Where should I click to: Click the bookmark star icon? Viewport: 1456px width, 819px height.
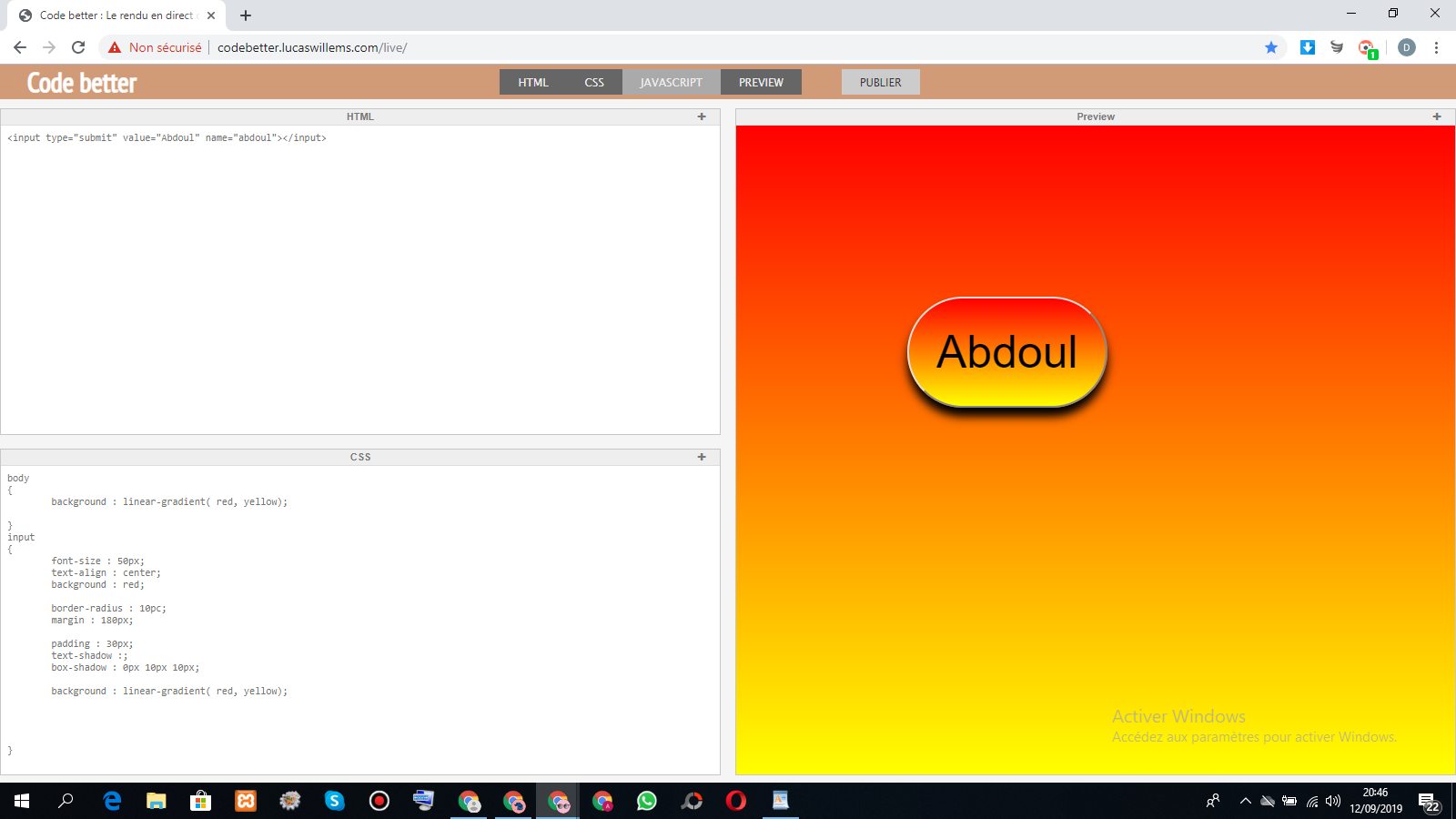coord(1271,47)
